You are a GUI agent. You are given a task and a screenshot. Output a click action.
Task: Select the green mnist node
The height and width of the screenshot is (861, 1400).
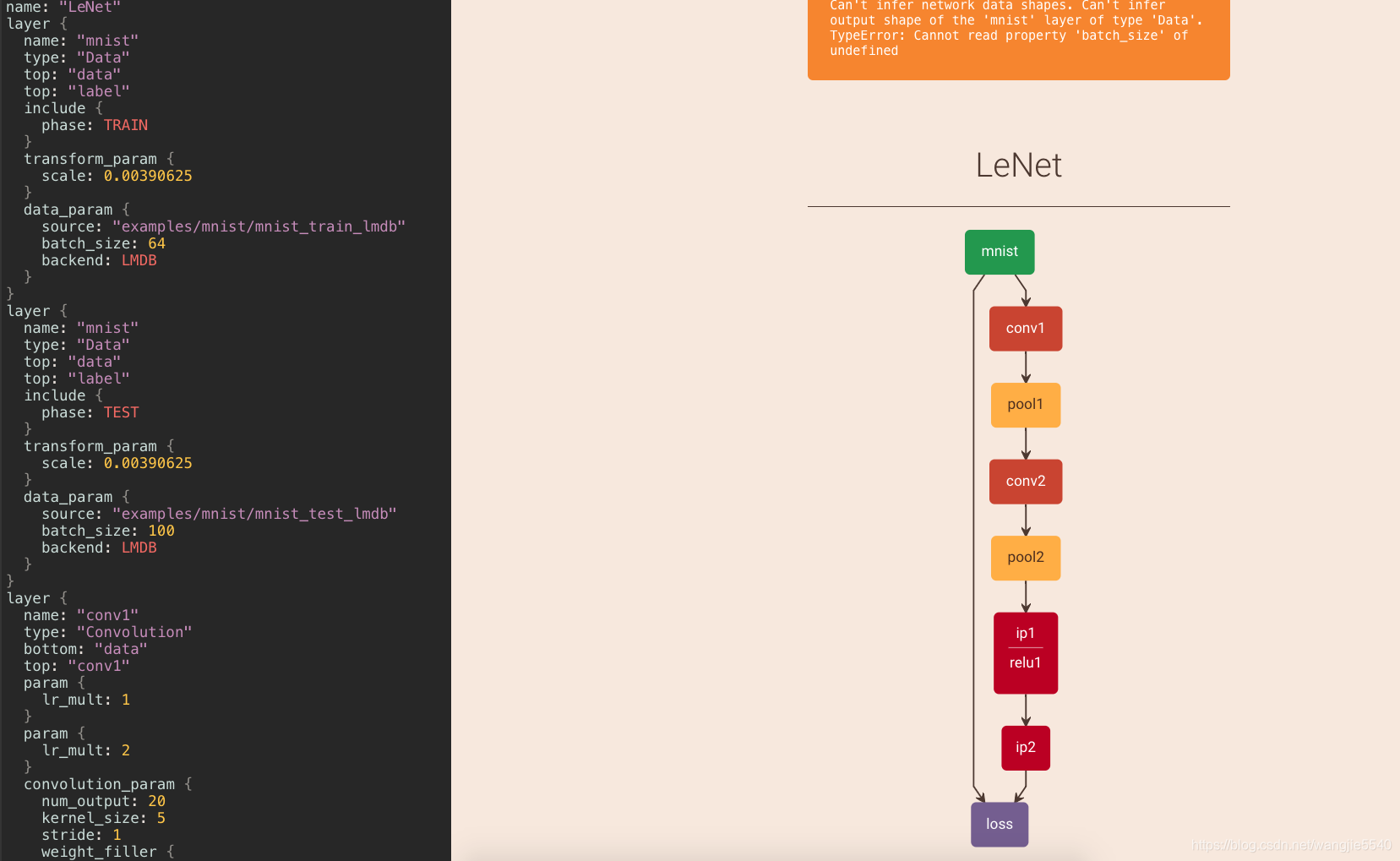click(1000, 252)
